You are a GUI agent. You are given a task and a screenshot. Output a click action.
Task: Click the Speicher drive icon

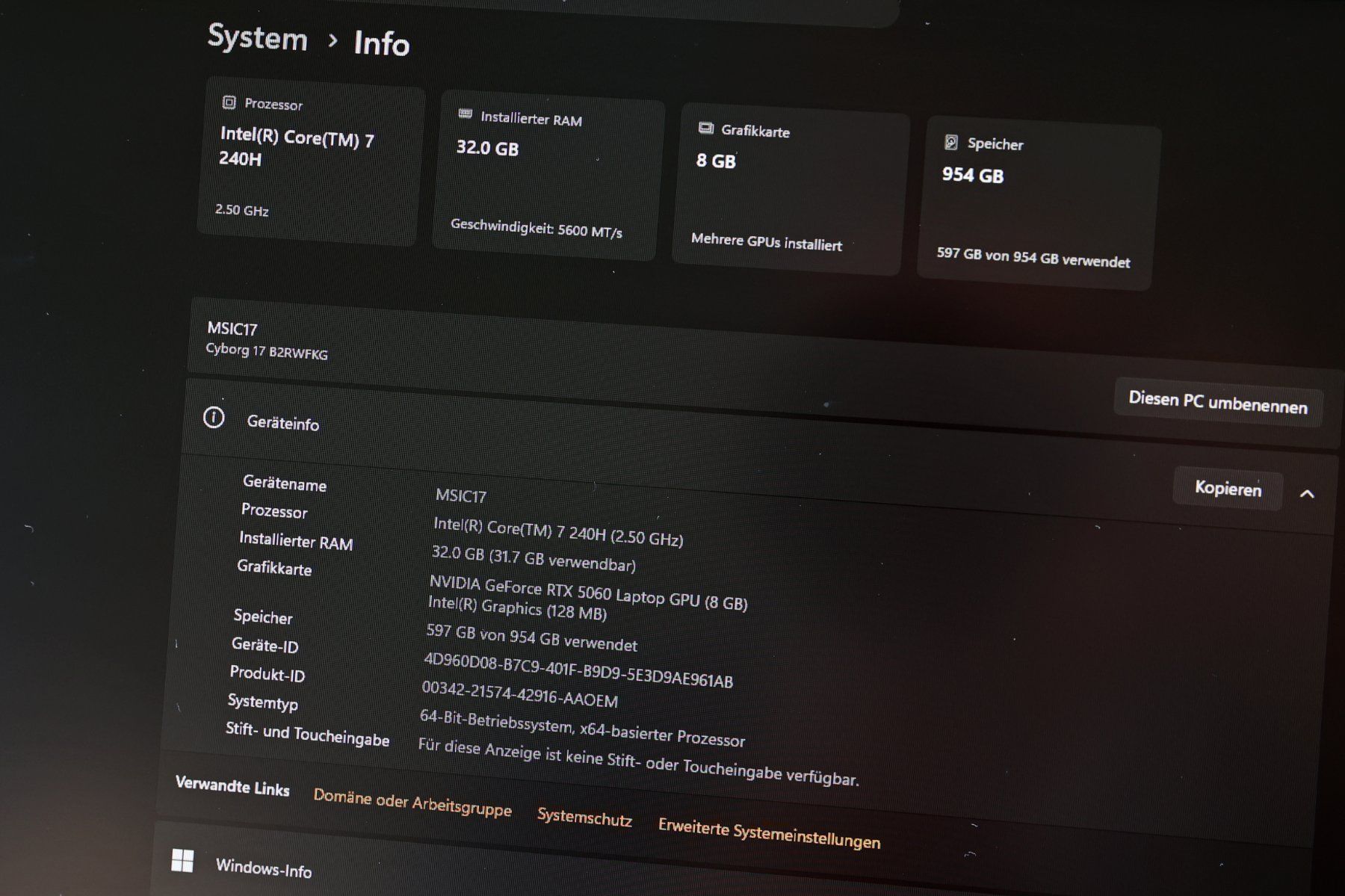(951, 141)
